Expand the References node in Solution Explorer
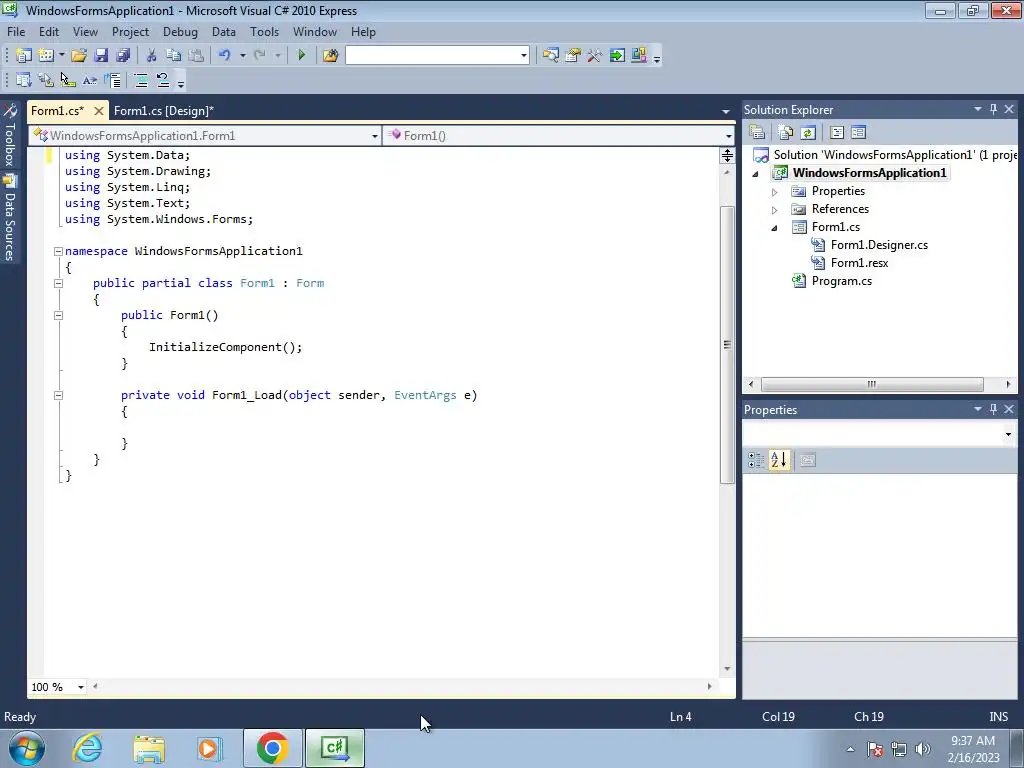 [x=775, y=210]
